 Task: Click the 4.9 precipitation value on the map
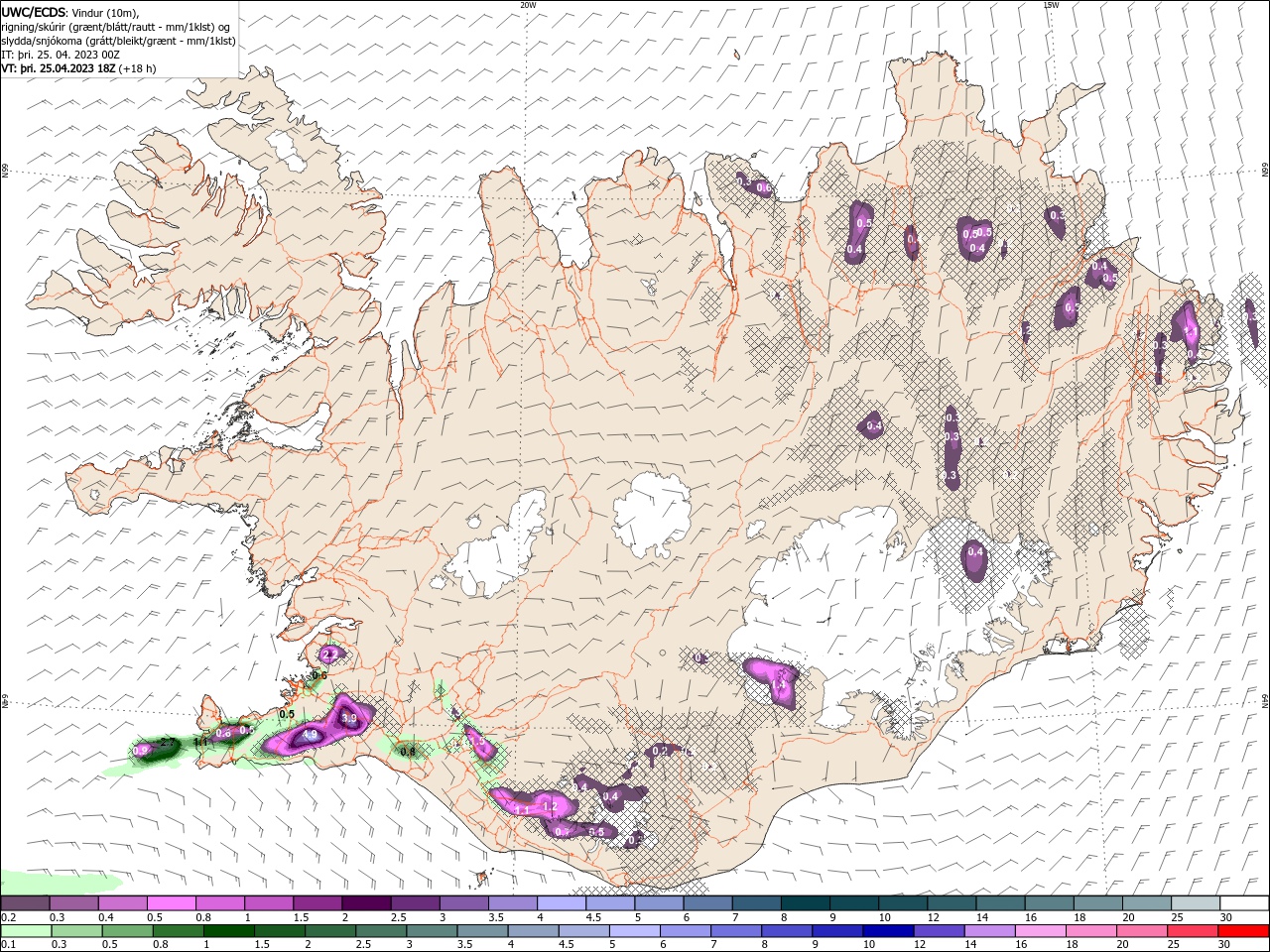point(310,735)
